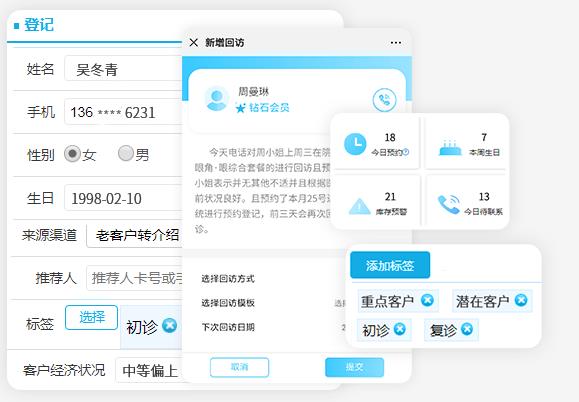Click the warning triangle icon for 库存预警

360,206
